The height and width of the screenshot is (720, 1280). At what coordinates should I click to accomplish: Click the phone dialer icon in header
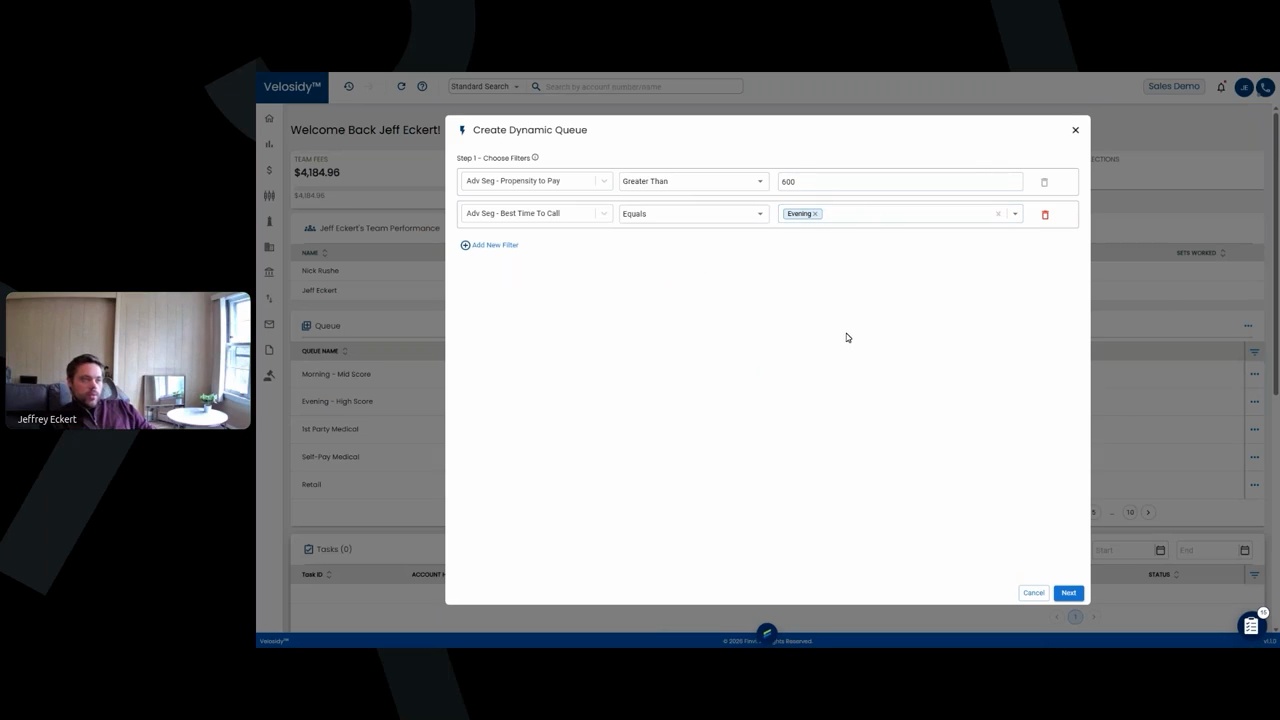(x=1265, y=87)
